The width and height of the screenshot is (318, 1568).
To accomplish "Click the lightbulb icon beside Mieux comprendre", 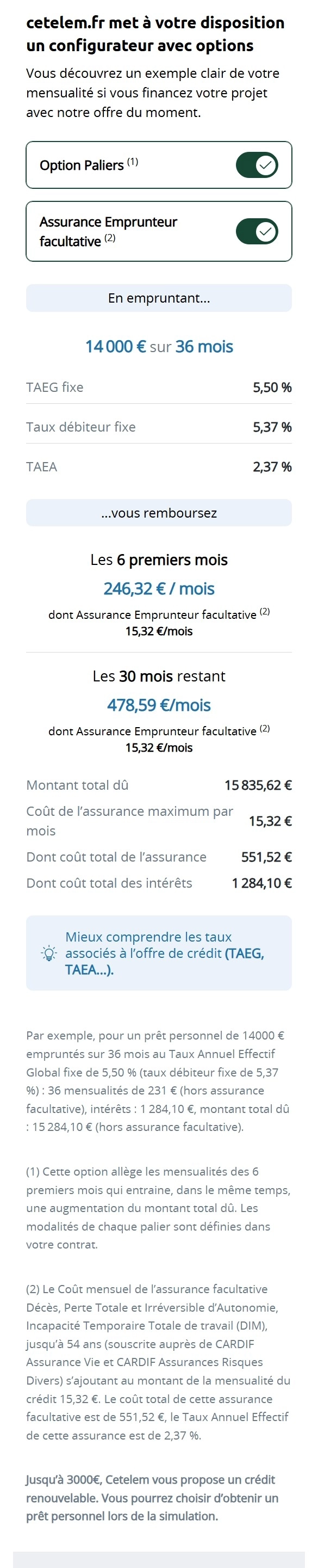I will 48,953.
